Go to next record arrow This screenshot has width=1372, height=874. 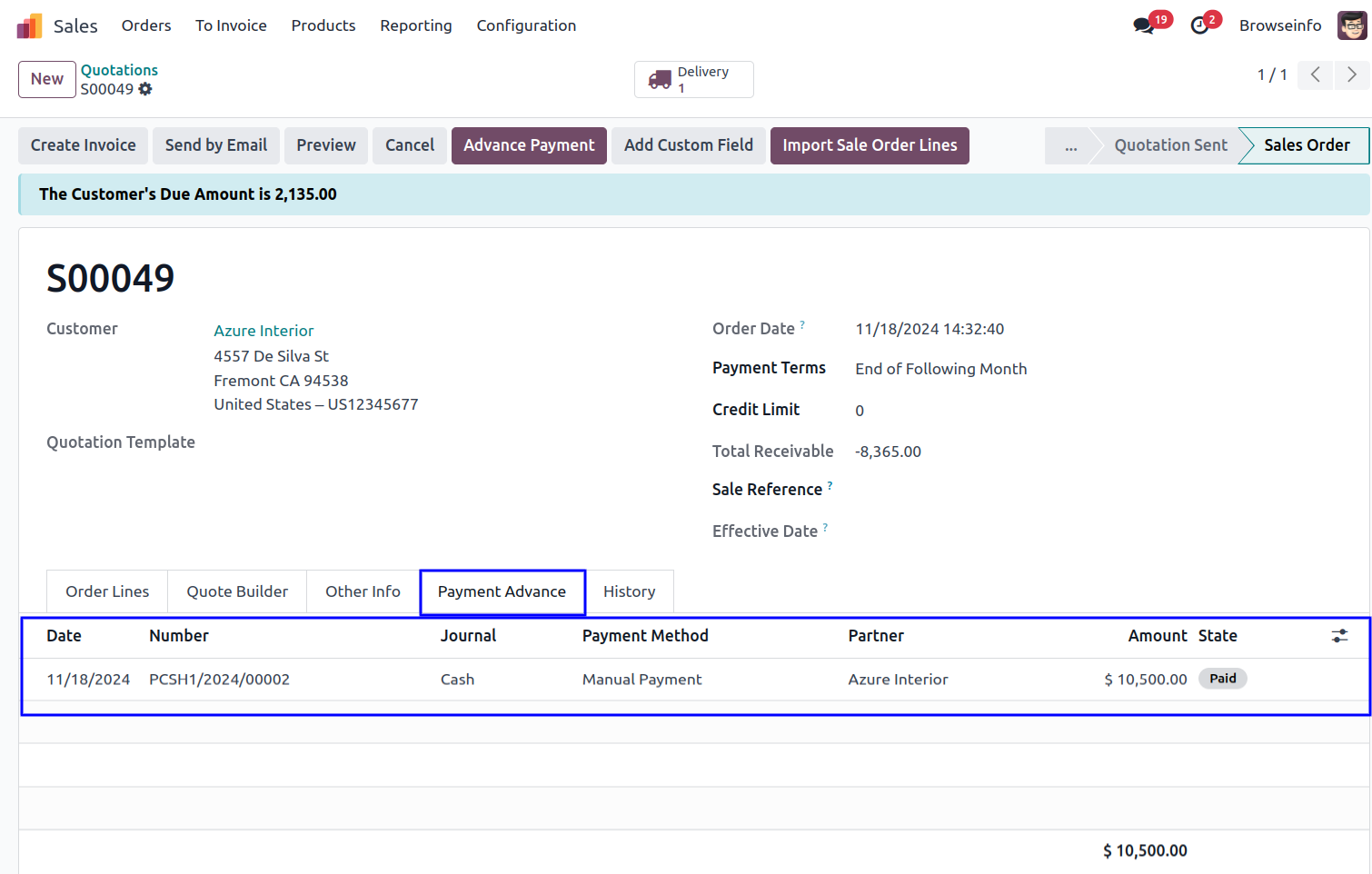point(1351,74)
